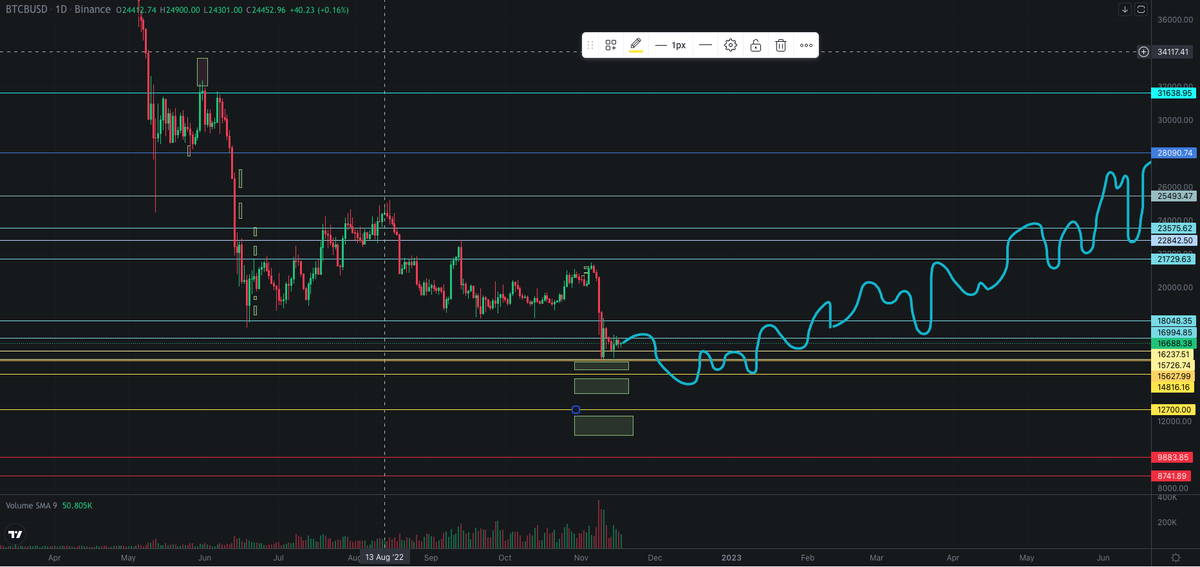The image size is (1200, 567).
Task: Open chart settings gear at bottom right
Action: [x=1175, y=556]
